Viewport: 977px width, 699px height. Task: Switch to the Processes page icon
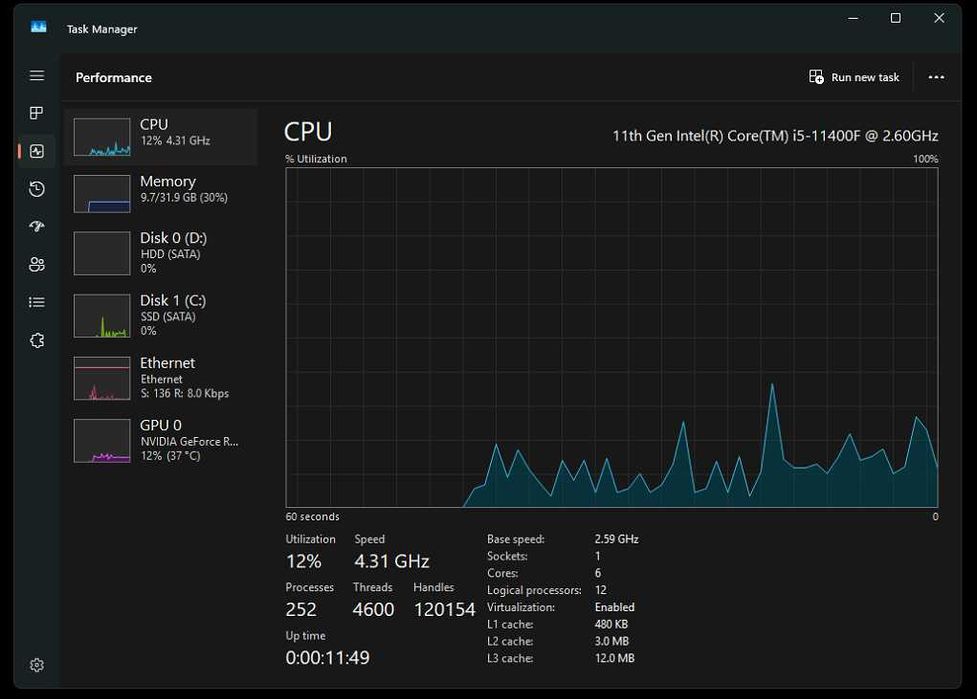[37, 114]
